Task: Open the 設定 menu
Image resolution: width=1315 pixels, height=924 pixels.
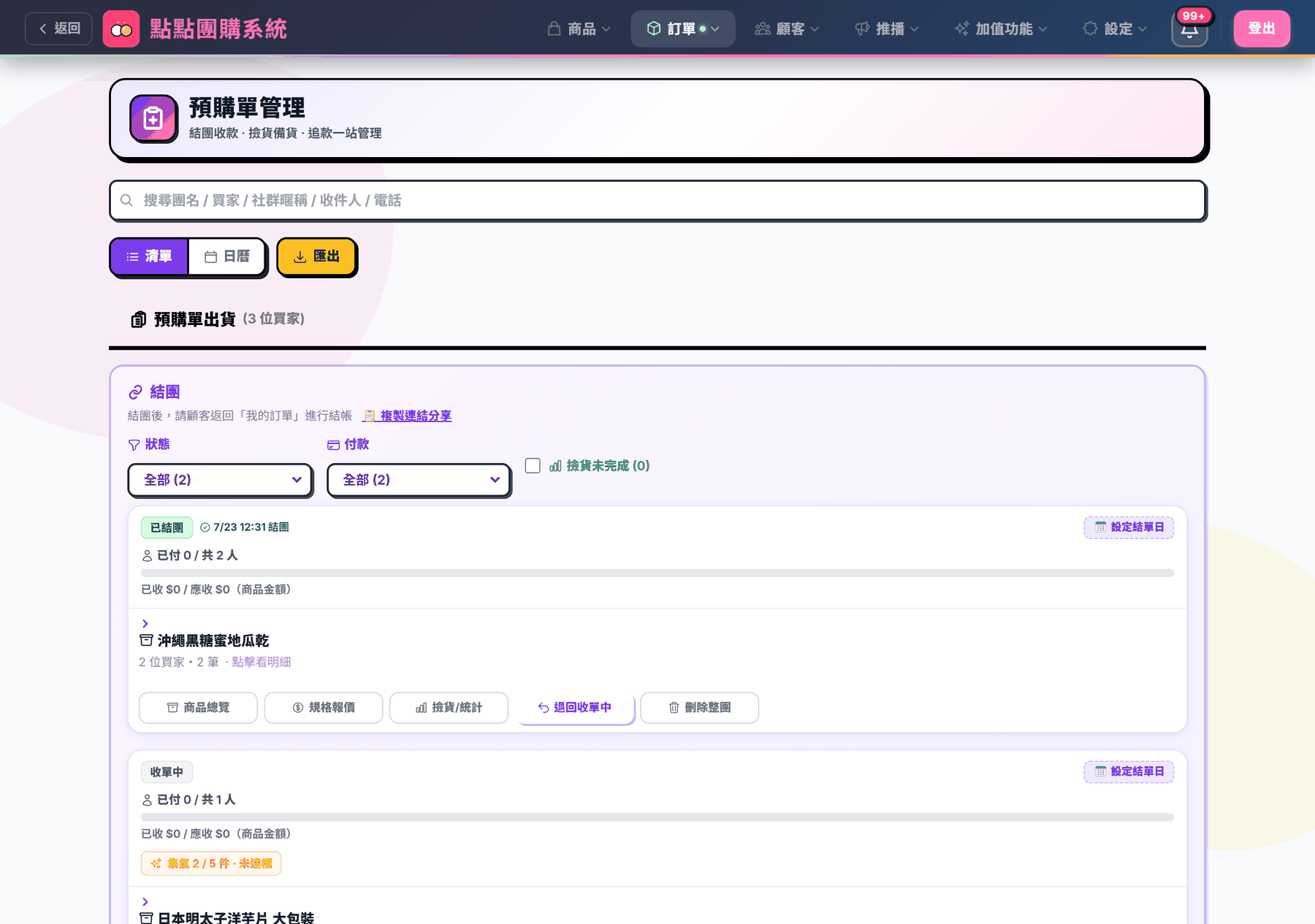Action: pos(1115,29)
